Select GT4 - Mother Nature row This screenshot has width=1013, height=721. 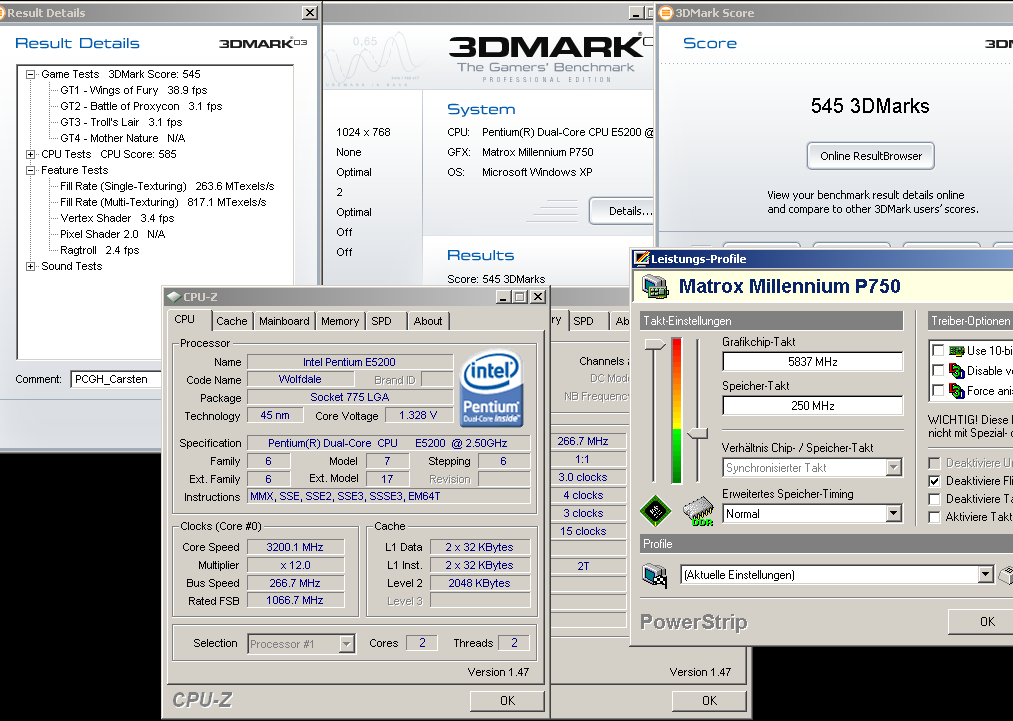click(122, 138)
